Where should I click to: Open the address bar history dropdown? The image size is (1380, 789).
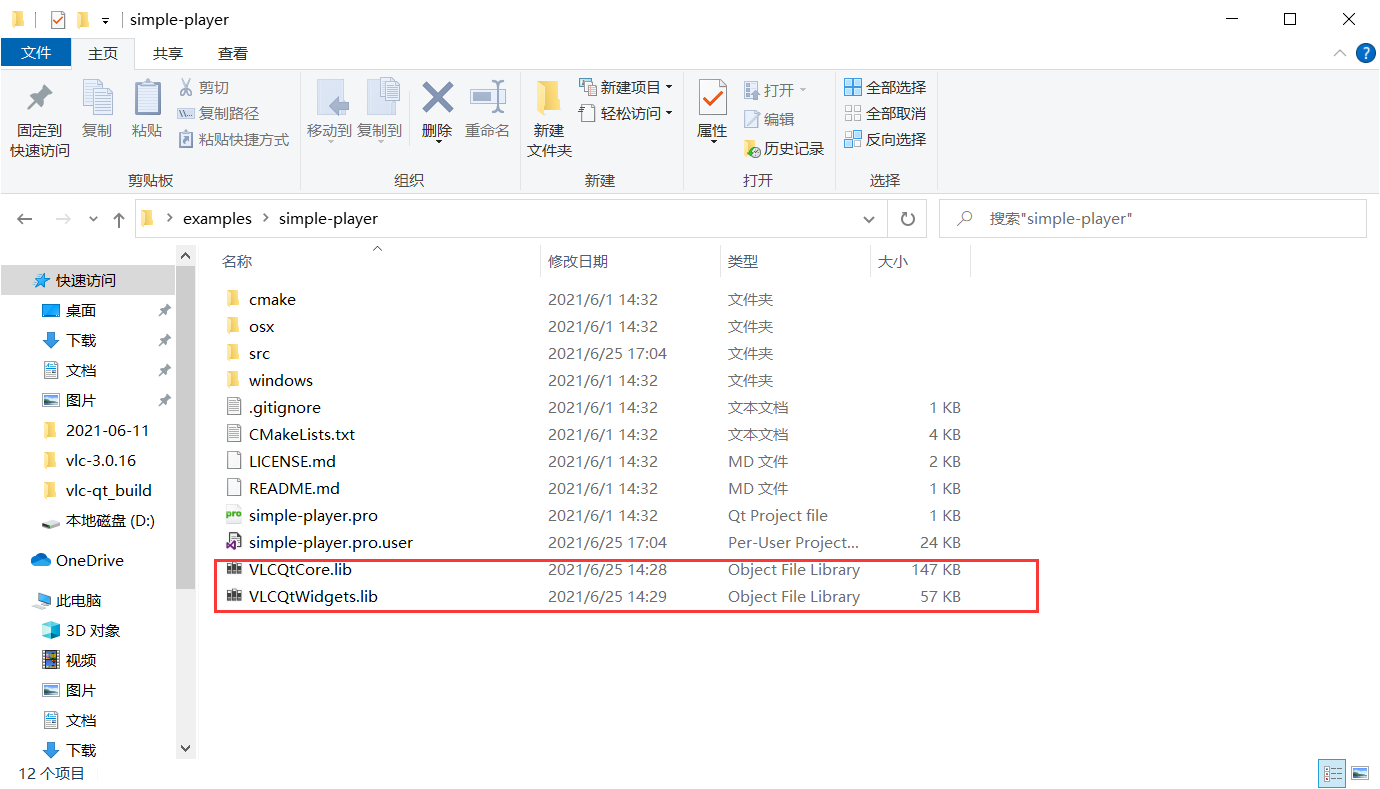coord(868,218)
